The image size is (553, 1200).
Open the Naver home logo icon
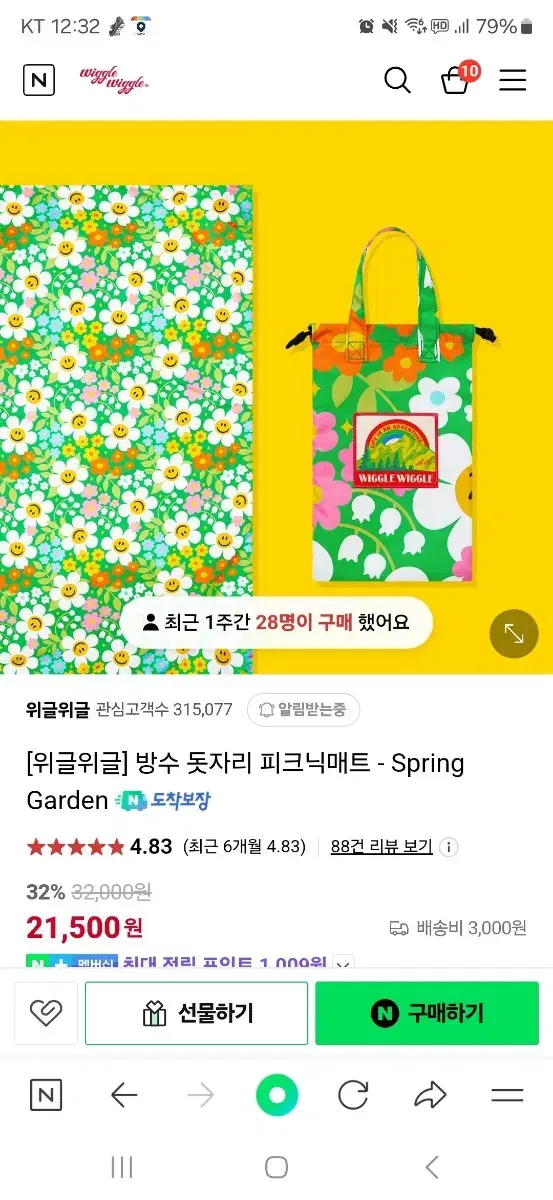click(x=39, y=80)
